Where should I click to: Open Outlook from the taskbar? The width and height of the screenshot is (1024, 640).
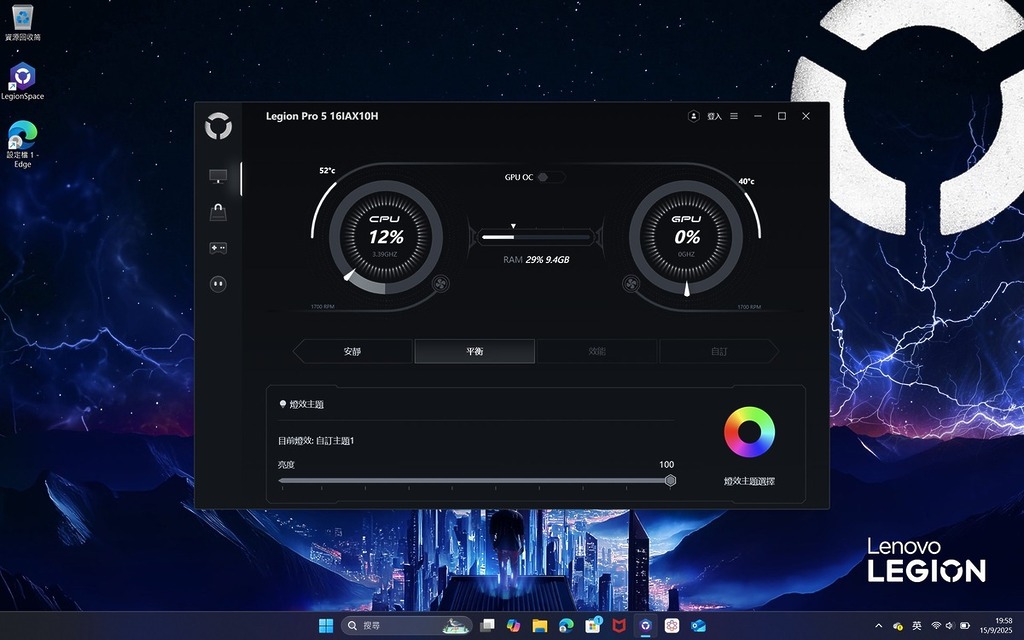coord(698,626)
